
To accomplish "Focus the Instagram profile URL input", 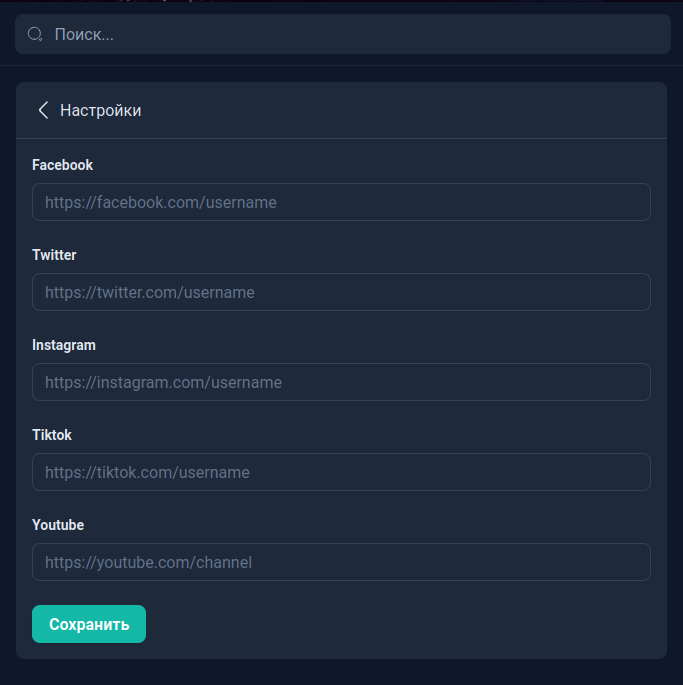I will tap(341, 382).
